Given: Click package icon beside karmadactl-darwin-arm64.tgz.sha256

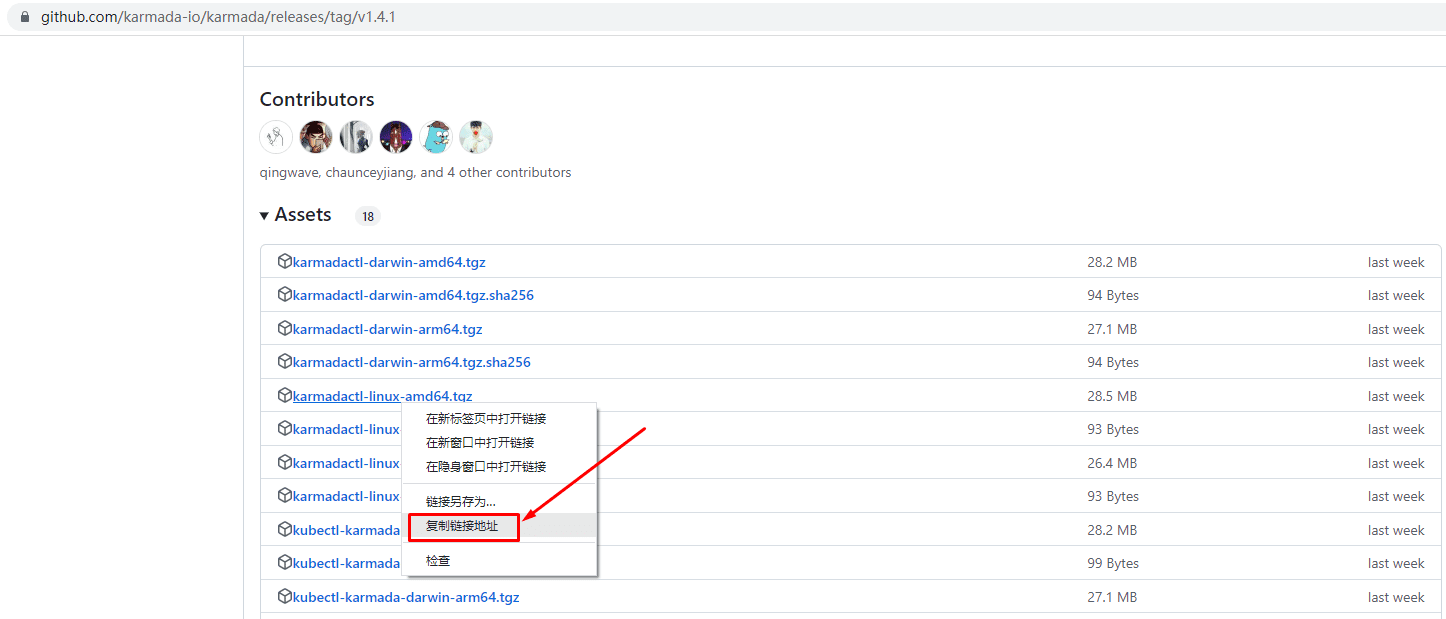Looking at the screenshot, I should 285,362.
